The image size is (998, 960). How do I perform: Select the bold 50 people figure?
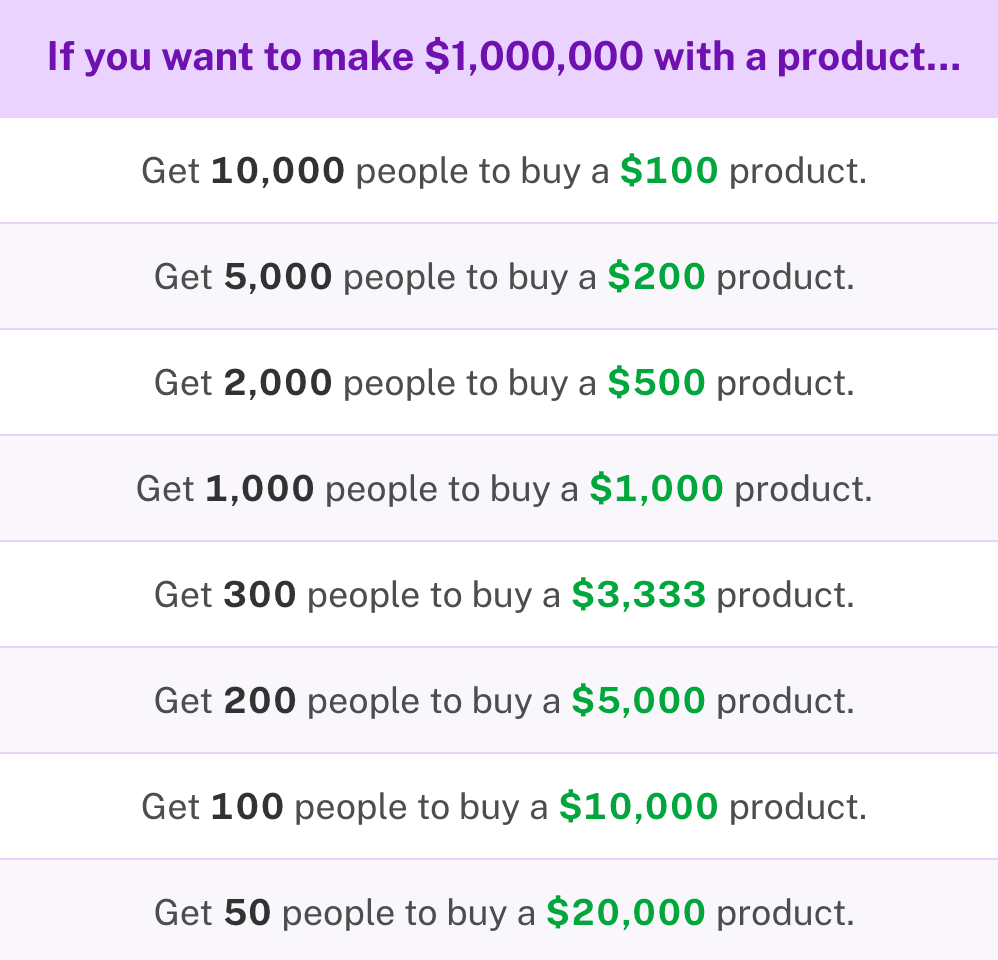coord(248,913)
